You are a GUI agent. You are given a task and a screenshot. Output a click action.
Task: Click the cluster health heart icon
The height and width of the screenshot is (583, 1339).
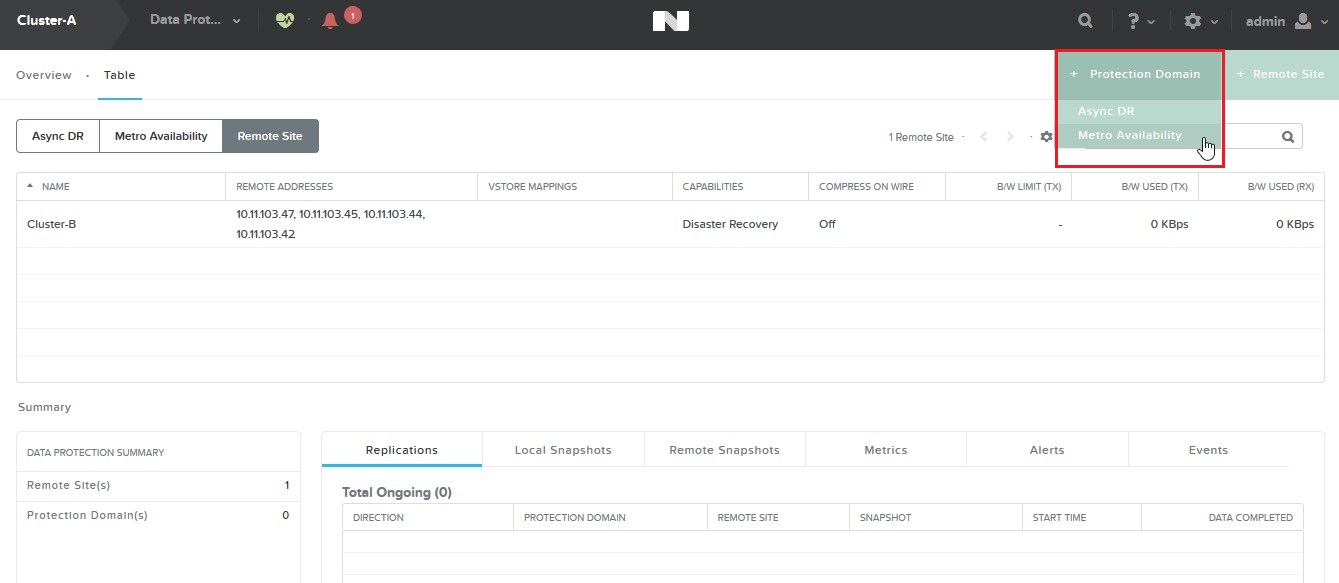pyautogui.click(x=285, y=20)
